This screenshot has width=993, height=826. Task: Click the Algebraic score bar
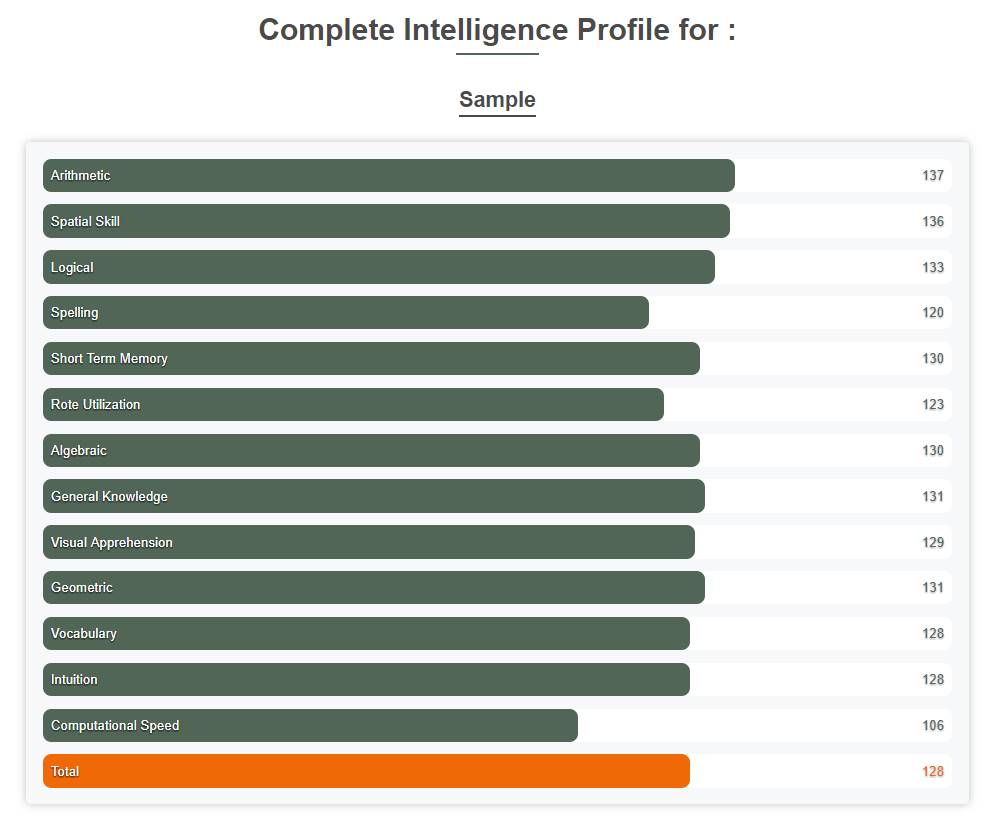pos(371,450)
